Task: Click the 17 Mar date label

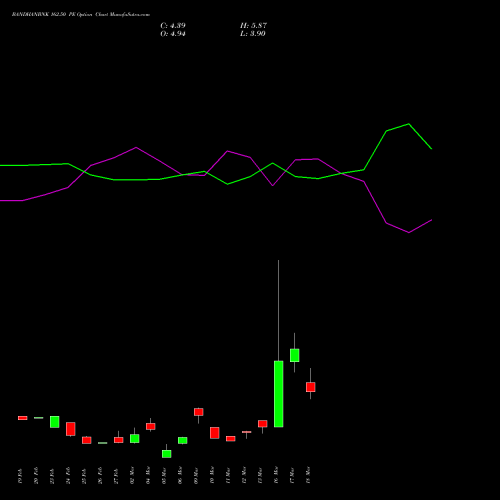Action: click(292, 475)
